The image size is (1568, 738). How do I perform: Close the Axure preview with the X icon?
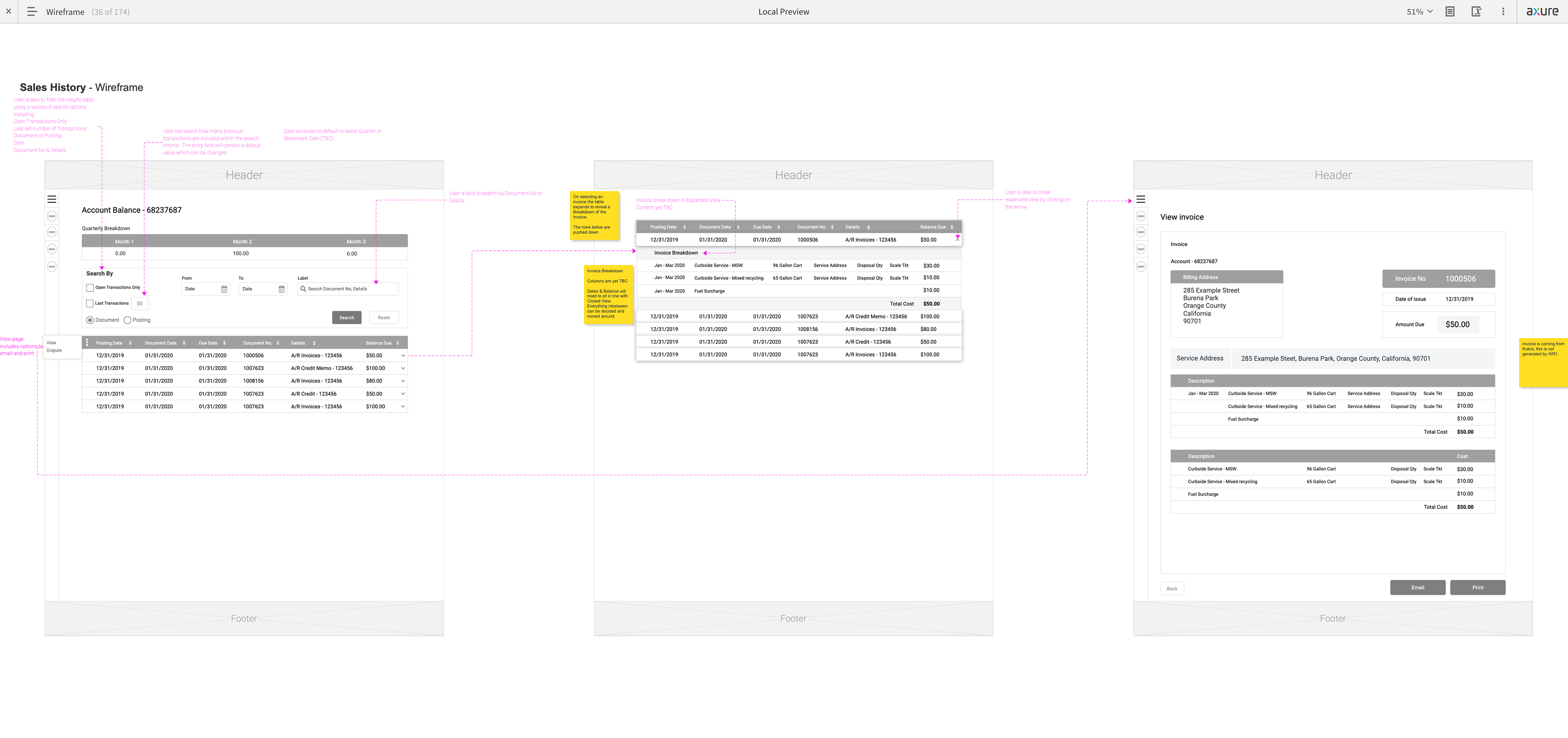tap(9, 11)
